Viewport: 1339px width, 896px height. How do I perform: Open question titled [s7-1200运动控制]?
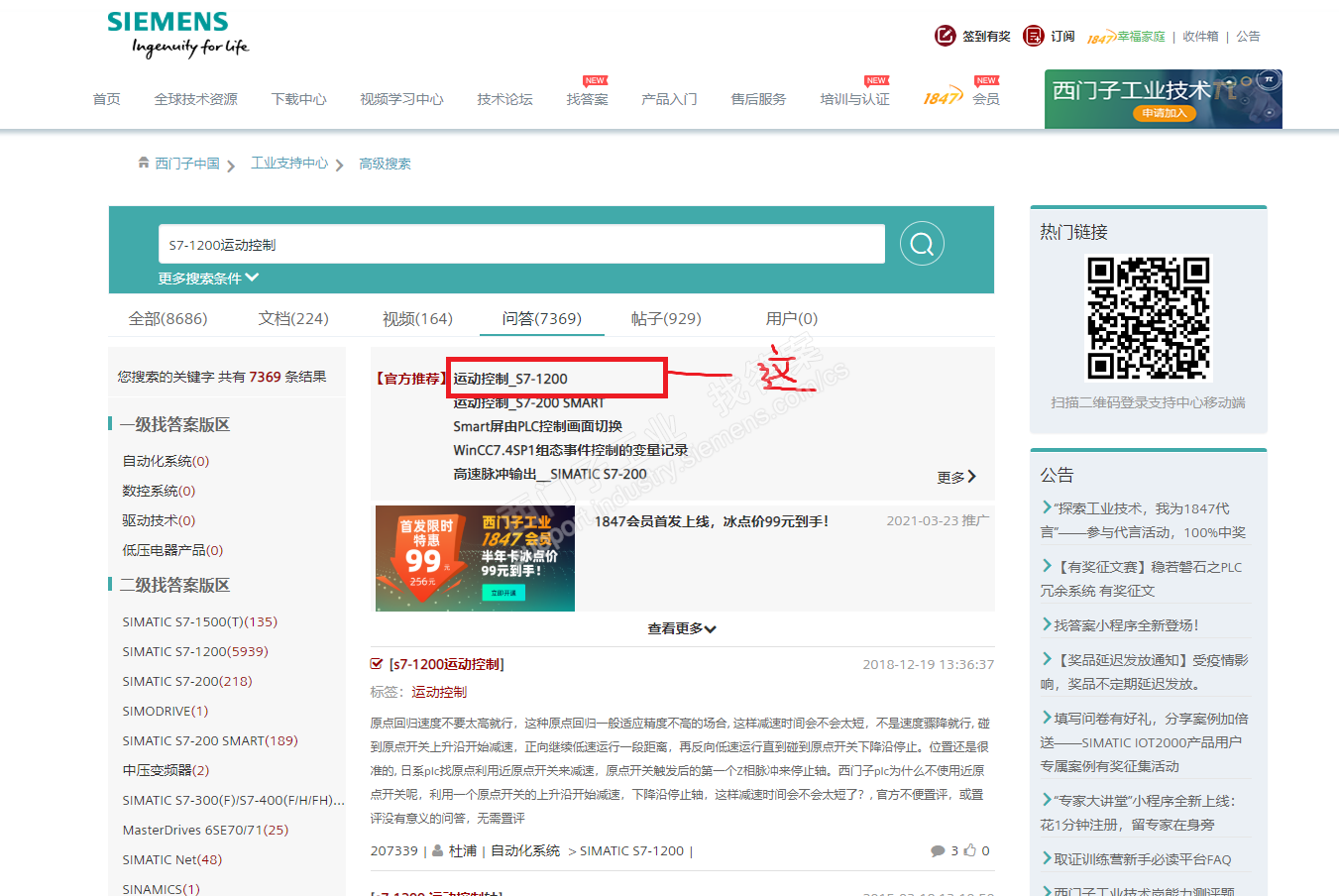pos(447,664)
